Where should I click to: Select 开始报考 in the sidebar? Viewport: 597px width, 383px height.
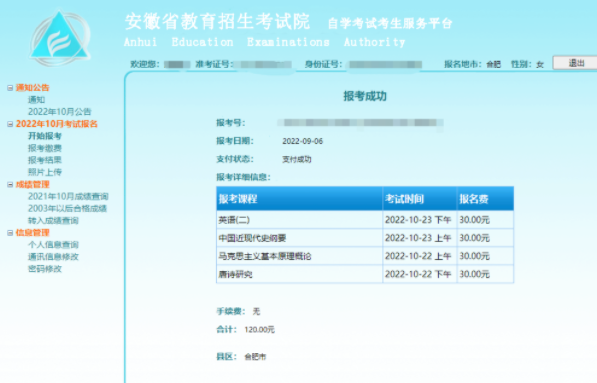[45, 136]
